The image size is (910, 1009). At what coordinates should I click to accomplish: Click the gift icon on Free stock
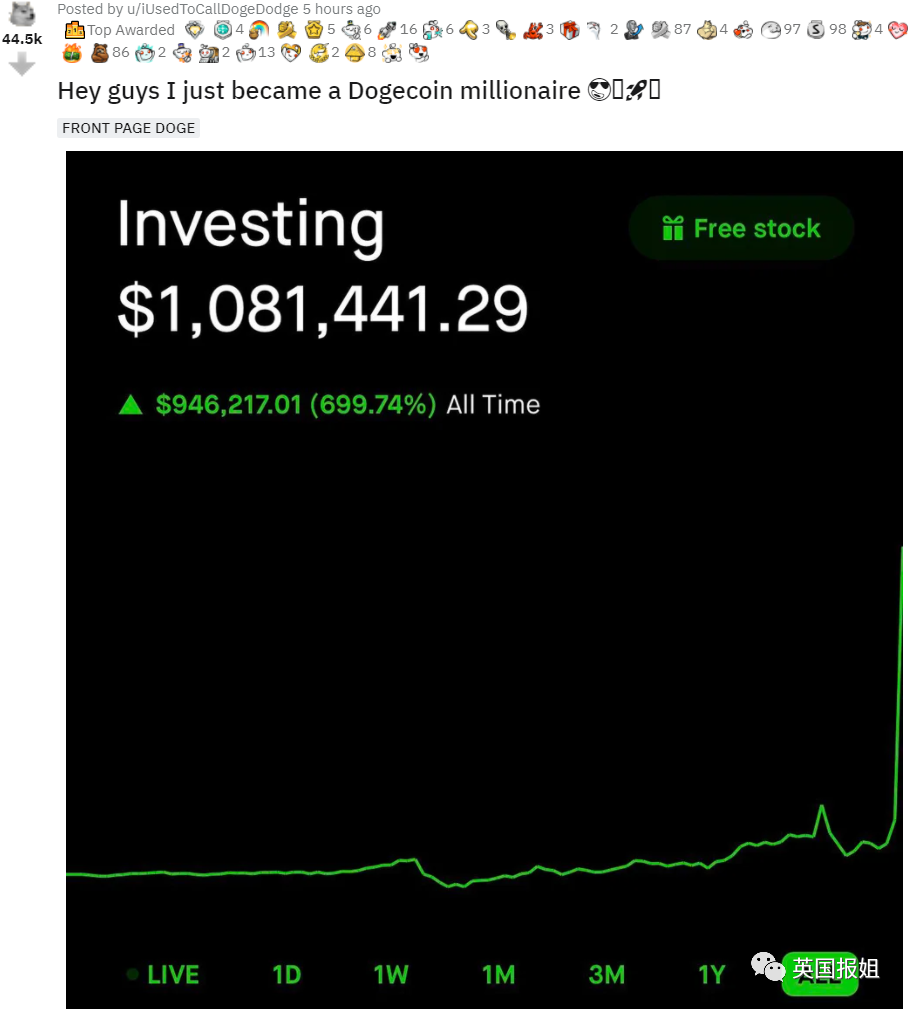pos(673,228)
